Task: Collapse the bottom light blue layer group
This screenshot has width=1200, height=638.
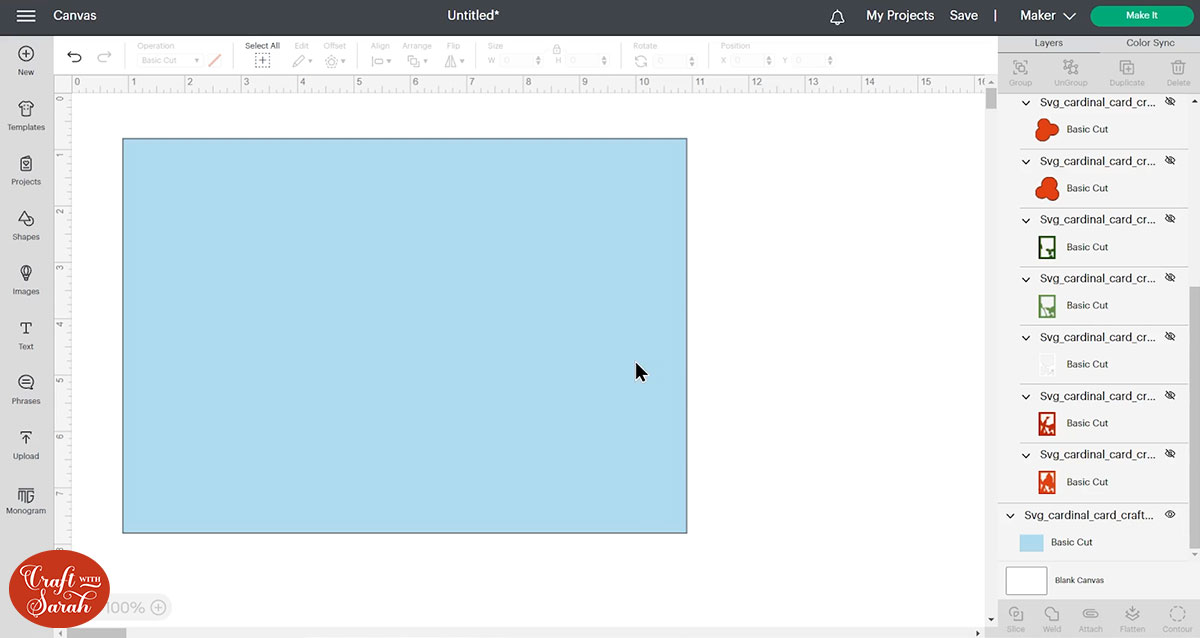Action: point(1010,516)
